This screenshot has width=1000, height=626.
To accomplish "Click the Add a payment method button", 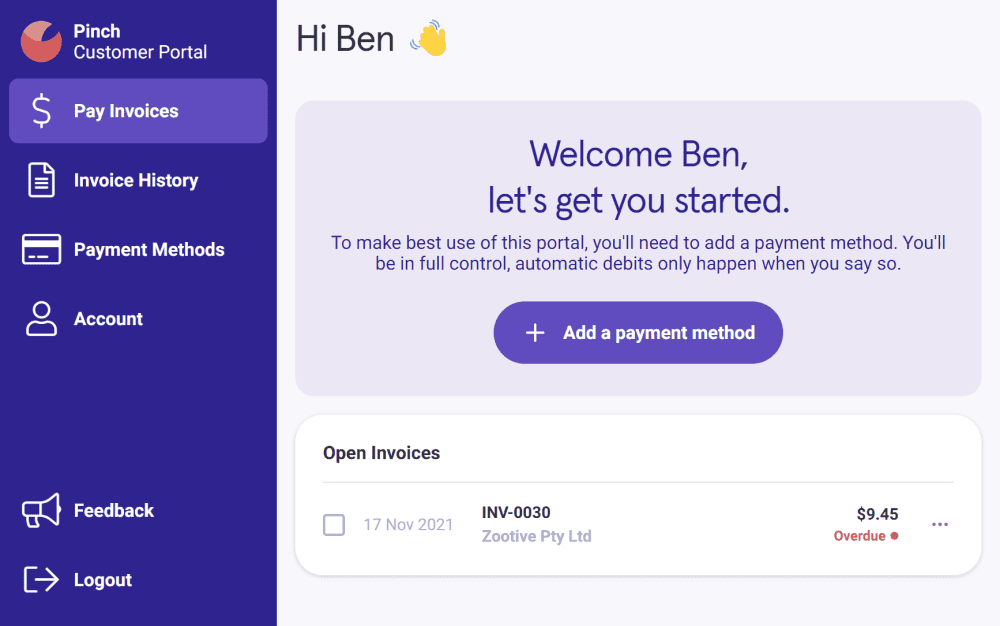I will tap(638, 332).
